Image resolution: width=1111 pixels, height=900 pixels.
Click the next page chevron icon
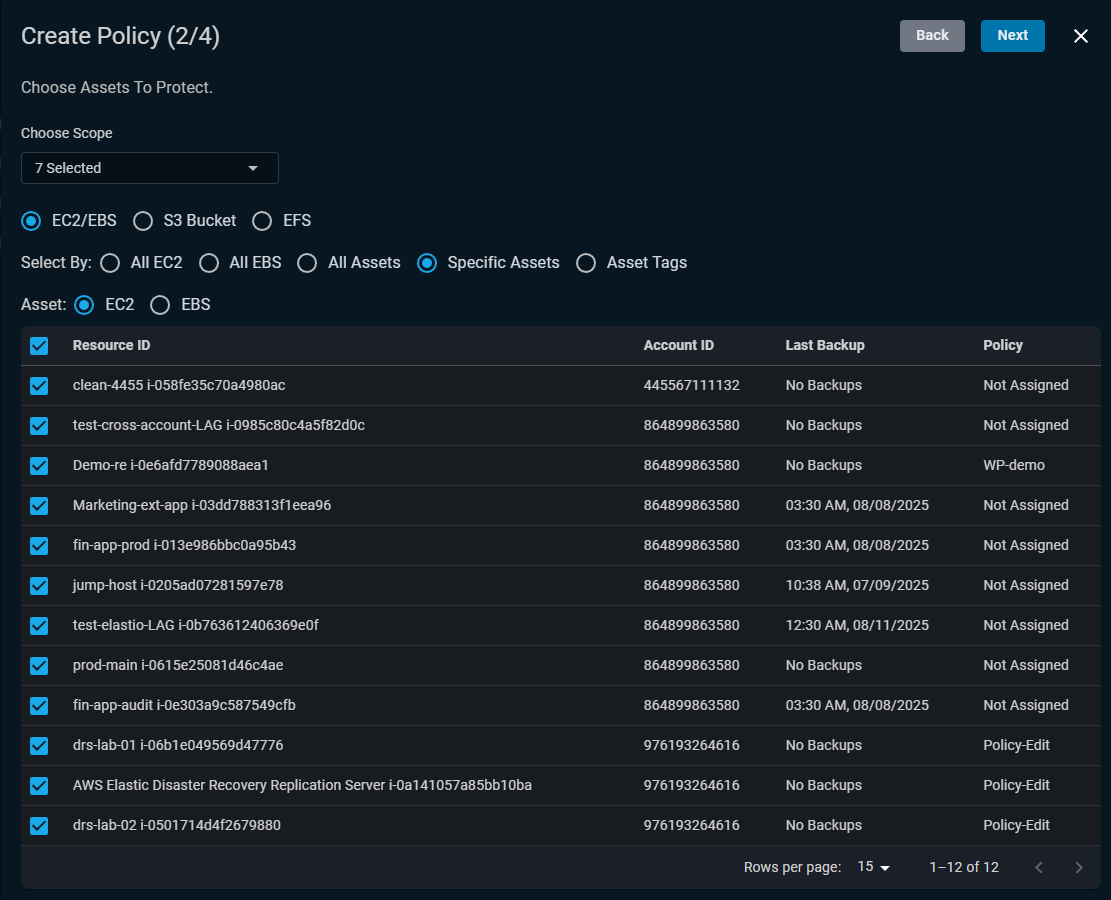1079,867
